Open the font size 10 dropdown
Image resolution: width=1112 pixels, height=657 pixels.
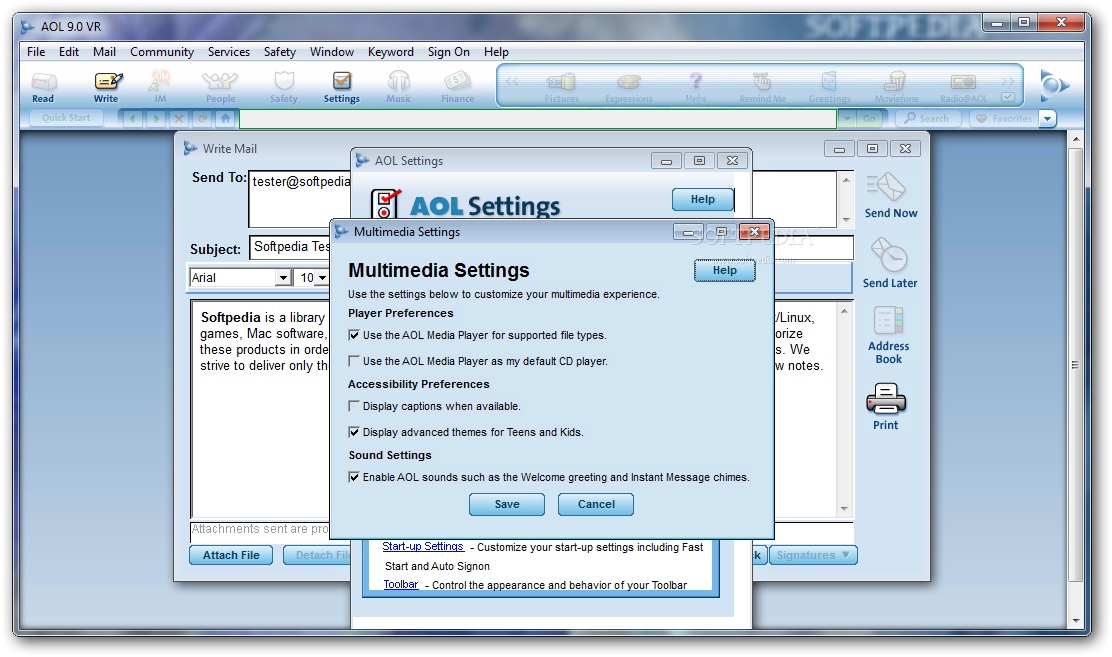pyautogui.click(x=322, y=277)
